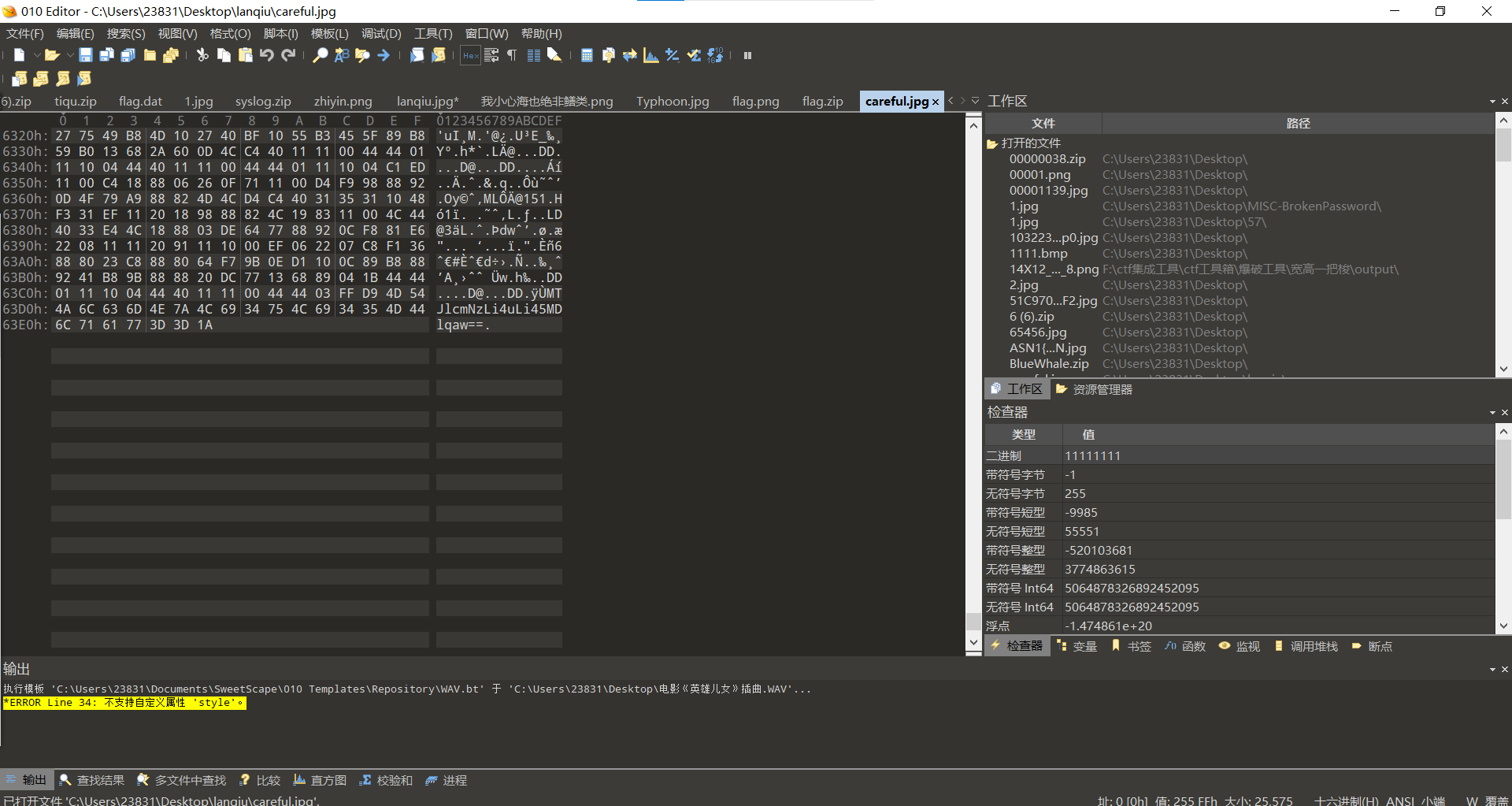Open the 查找结果 output tab

pos(92,780)
